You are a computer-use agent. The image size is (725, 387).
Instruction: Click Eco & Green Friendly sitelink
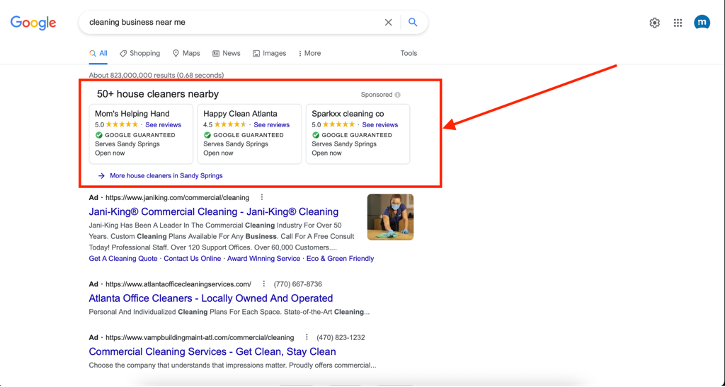[x=340, y=258]
